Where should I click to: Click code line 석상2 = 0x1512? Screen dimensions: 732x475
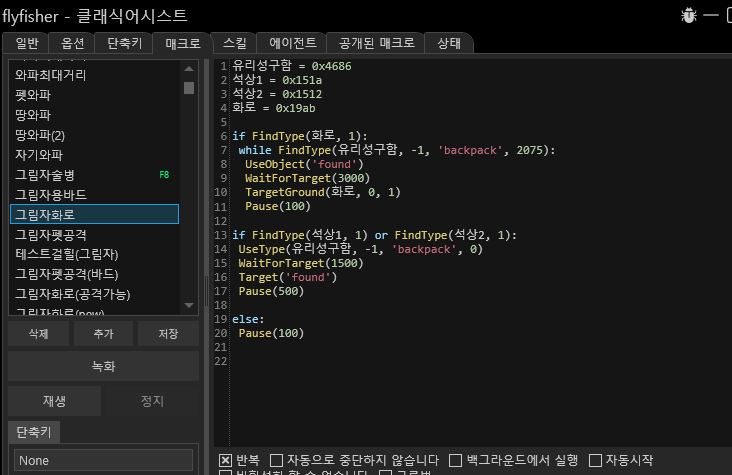(277, 94)
